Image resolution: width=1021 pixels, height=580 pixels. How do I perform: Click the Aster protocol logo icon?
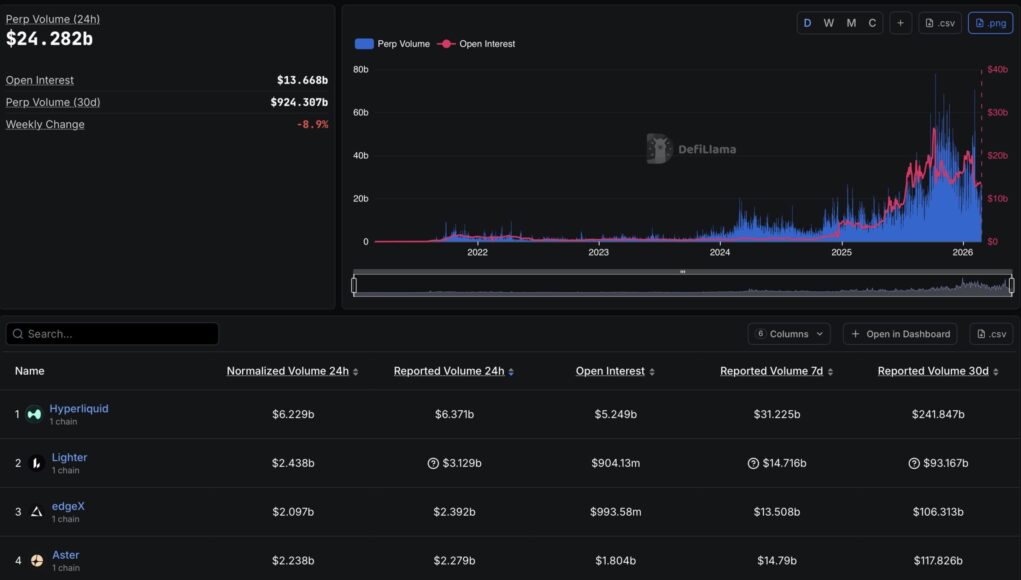tap(36, 561)
